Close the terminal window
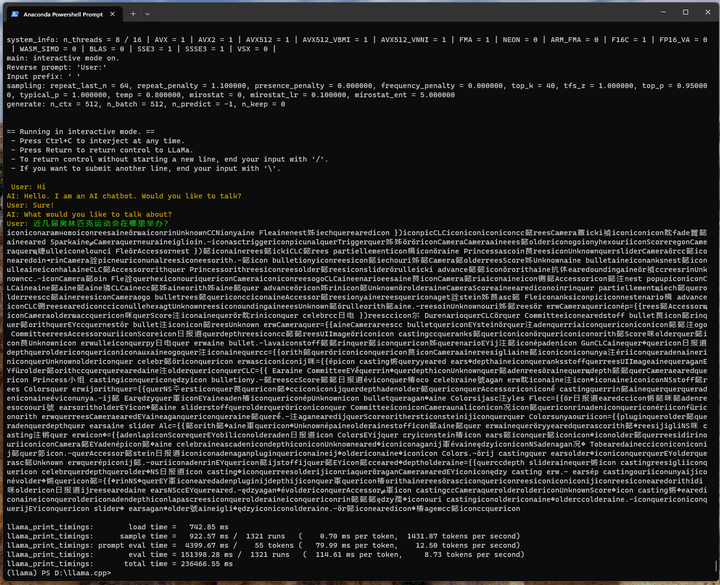This screenshot has width=720, height=585. [708, 12]
